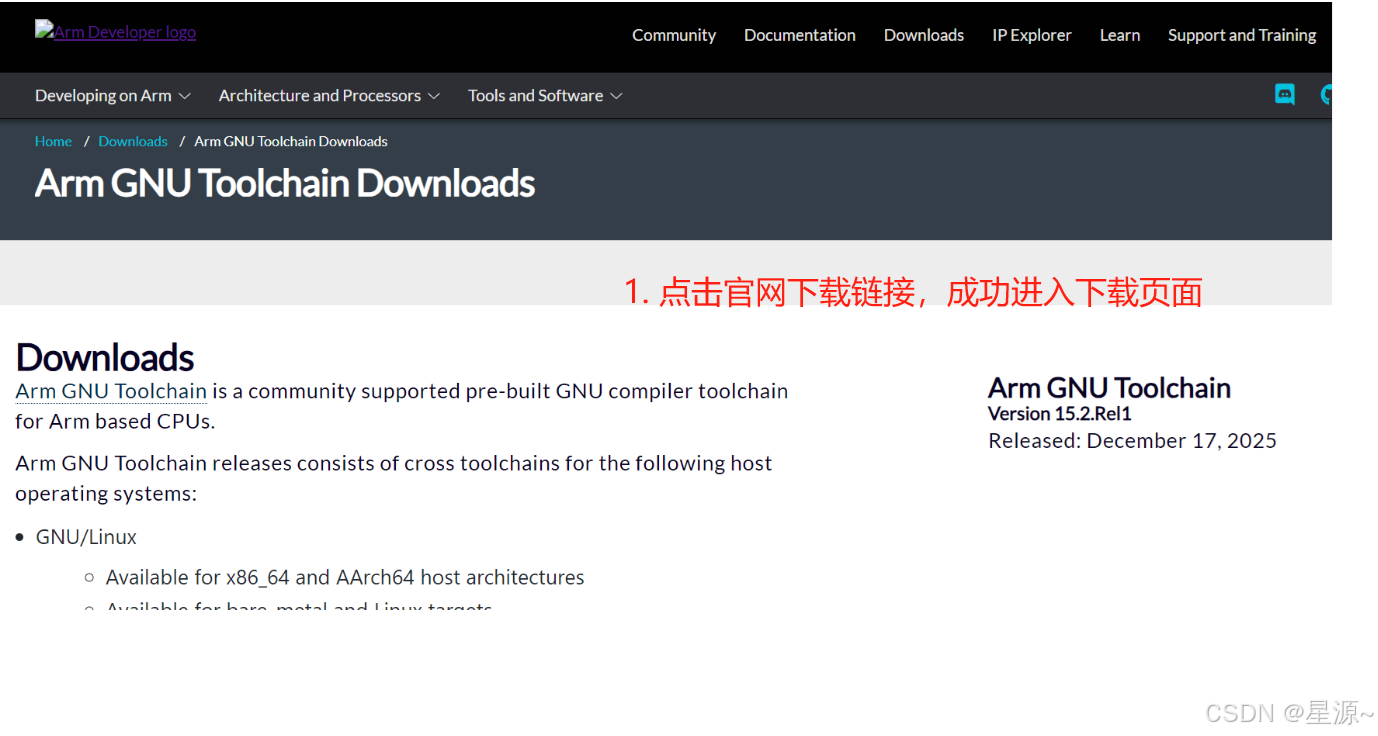Click the Released: December 17, 2025 text

point(1133,441)
